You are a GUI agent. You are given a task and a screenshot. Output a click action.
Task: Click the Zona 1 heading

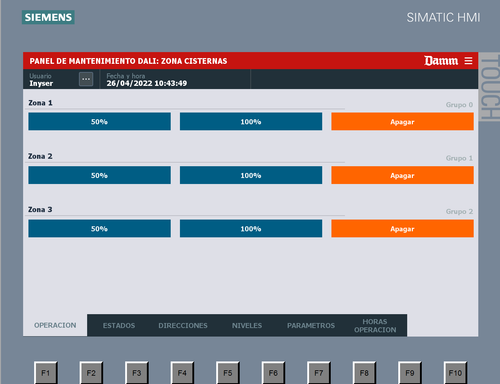click(x=40, y=103)
